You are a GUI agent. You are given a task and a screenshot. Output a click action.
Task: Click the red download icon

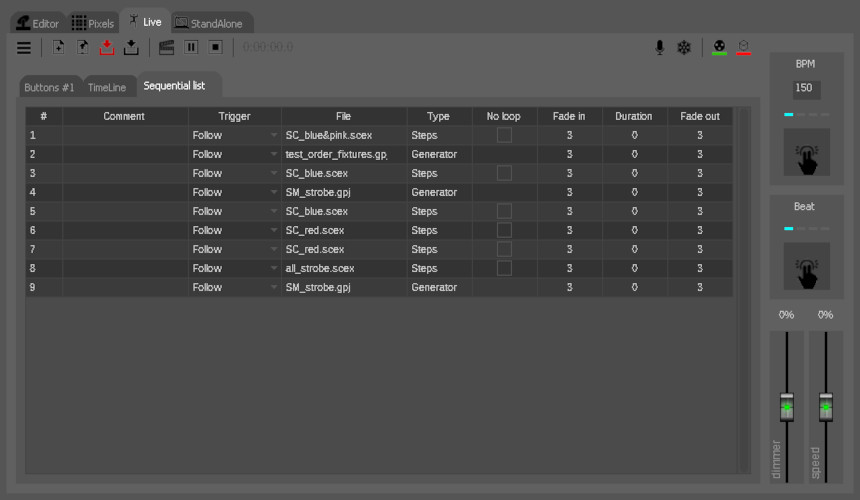click(x=107, y=47)
